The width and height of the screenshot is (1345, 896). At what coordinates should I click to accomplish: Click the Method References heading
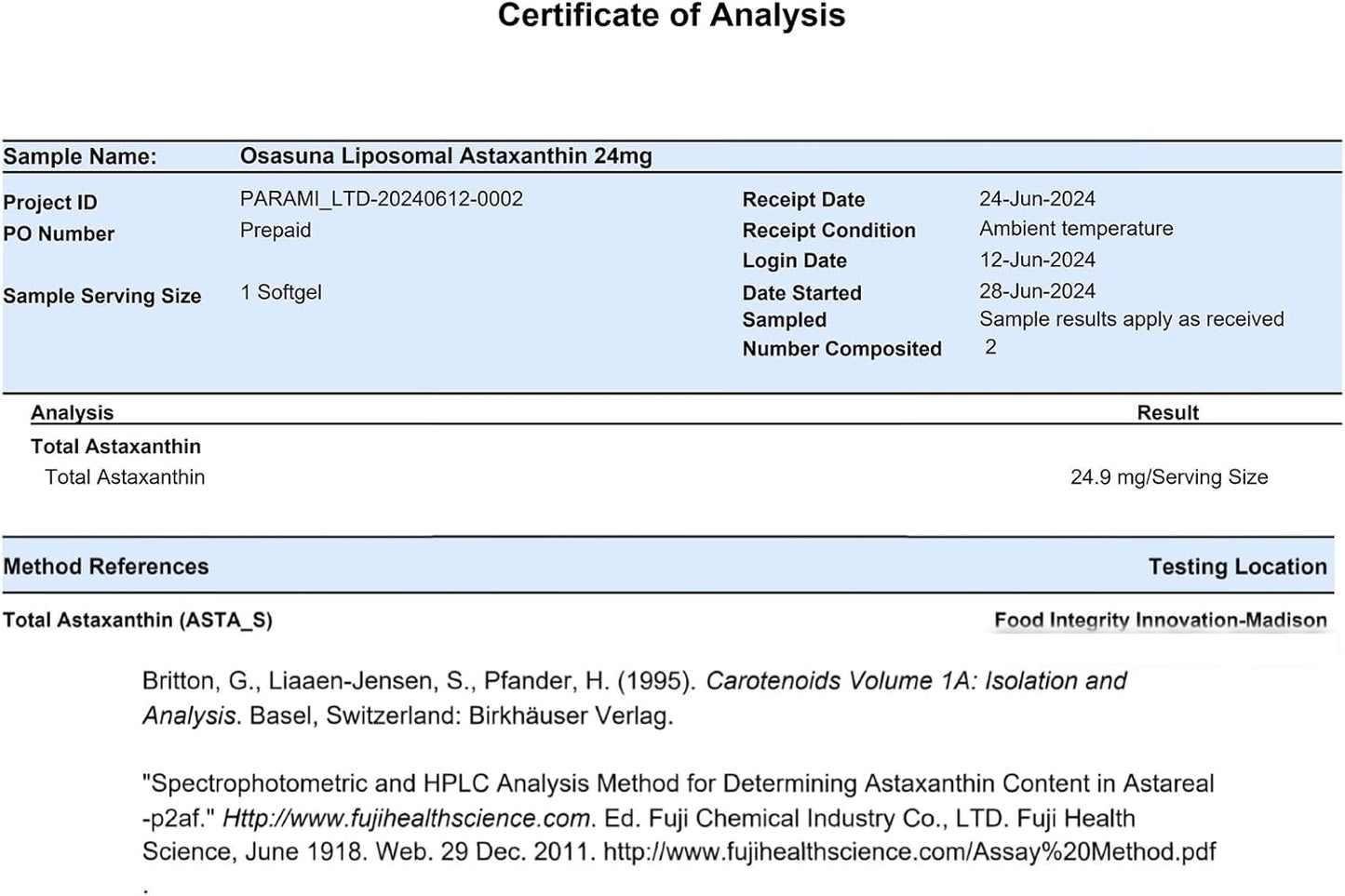[x=106, y=567]
